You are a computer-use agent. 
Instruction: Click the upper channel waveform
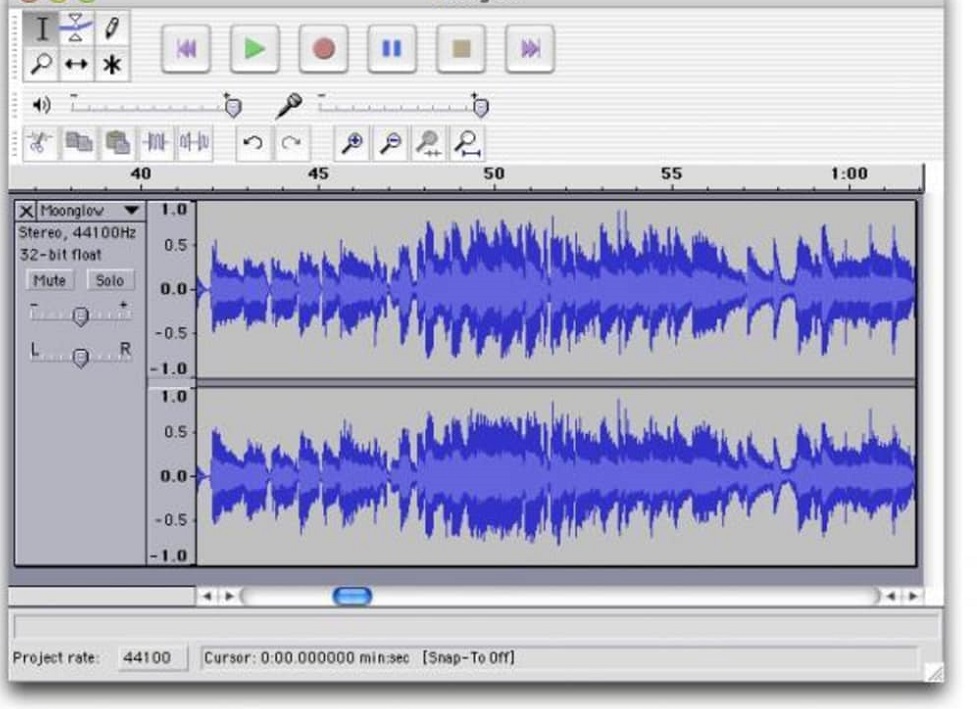point(556,289)
